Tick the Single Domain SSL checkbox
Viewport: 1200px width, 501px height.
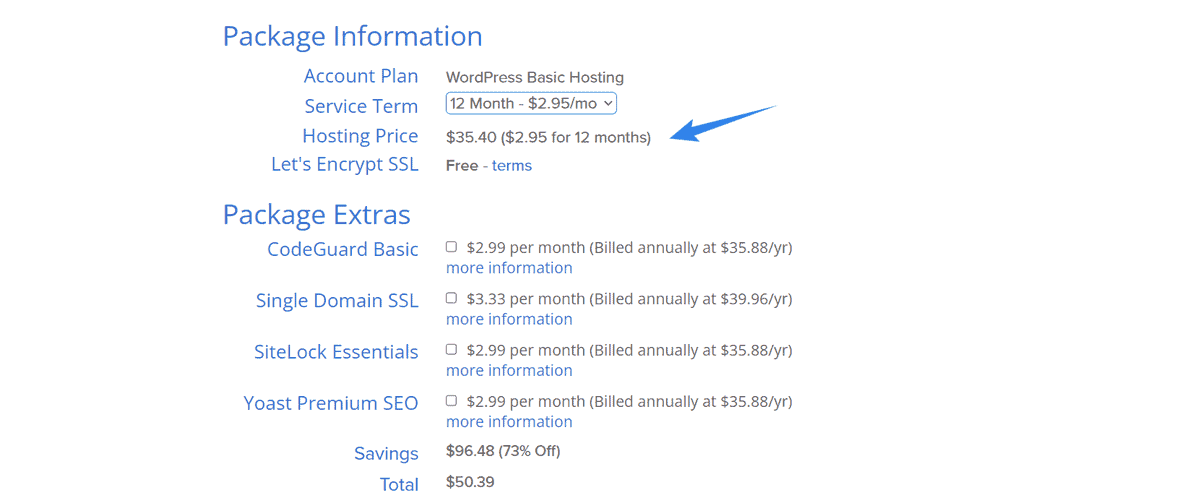pos(451,298)
